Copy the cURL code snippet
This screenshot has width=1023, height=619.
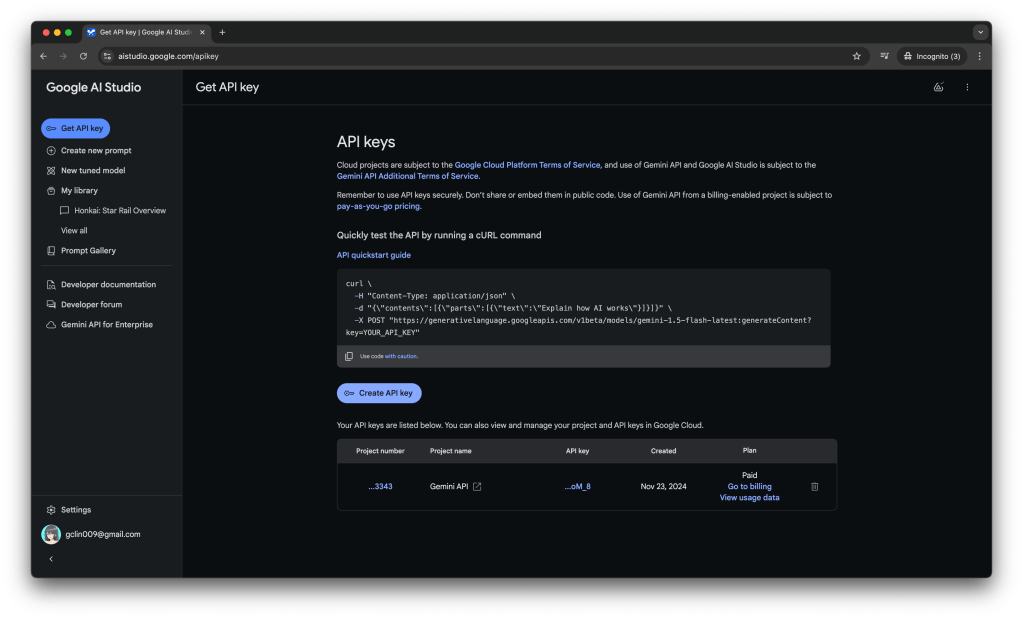click(x=349, y=356)
